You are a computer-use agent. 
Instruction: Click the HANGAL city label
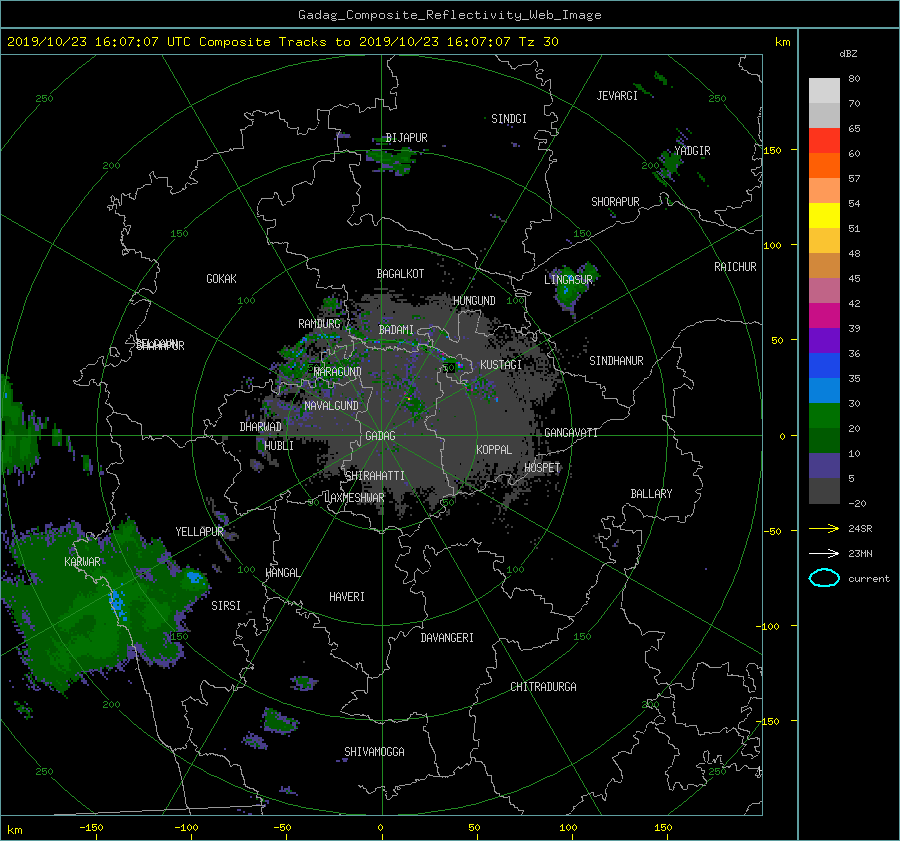click(282, 573)
